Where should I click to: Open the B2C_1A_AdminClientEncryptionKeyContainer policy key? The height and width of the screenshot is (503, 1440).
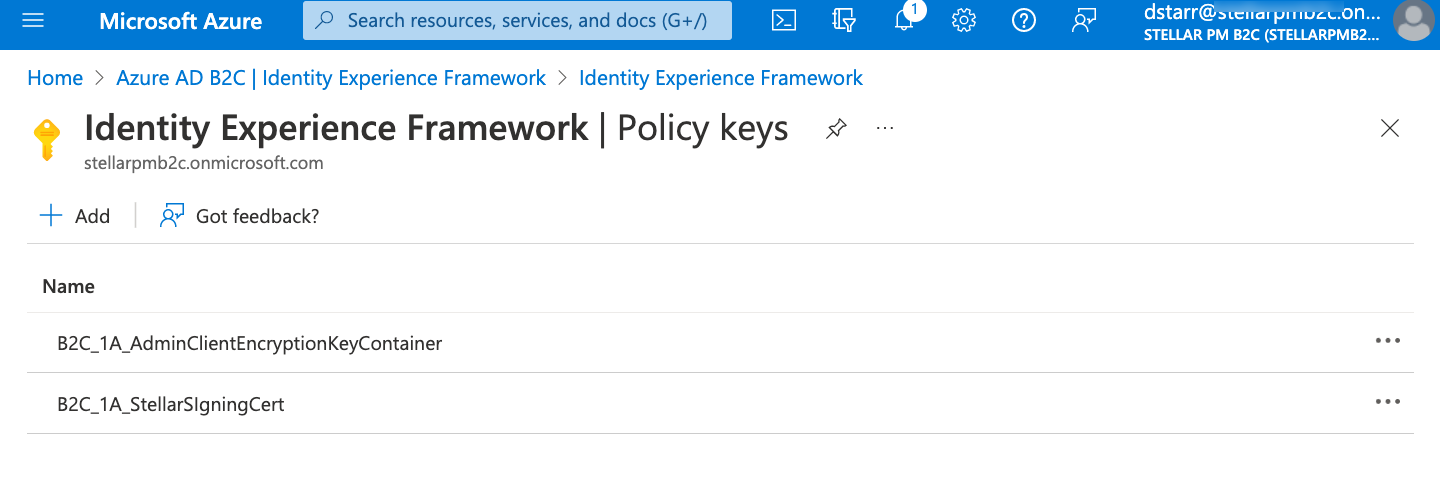click(250, 343)
